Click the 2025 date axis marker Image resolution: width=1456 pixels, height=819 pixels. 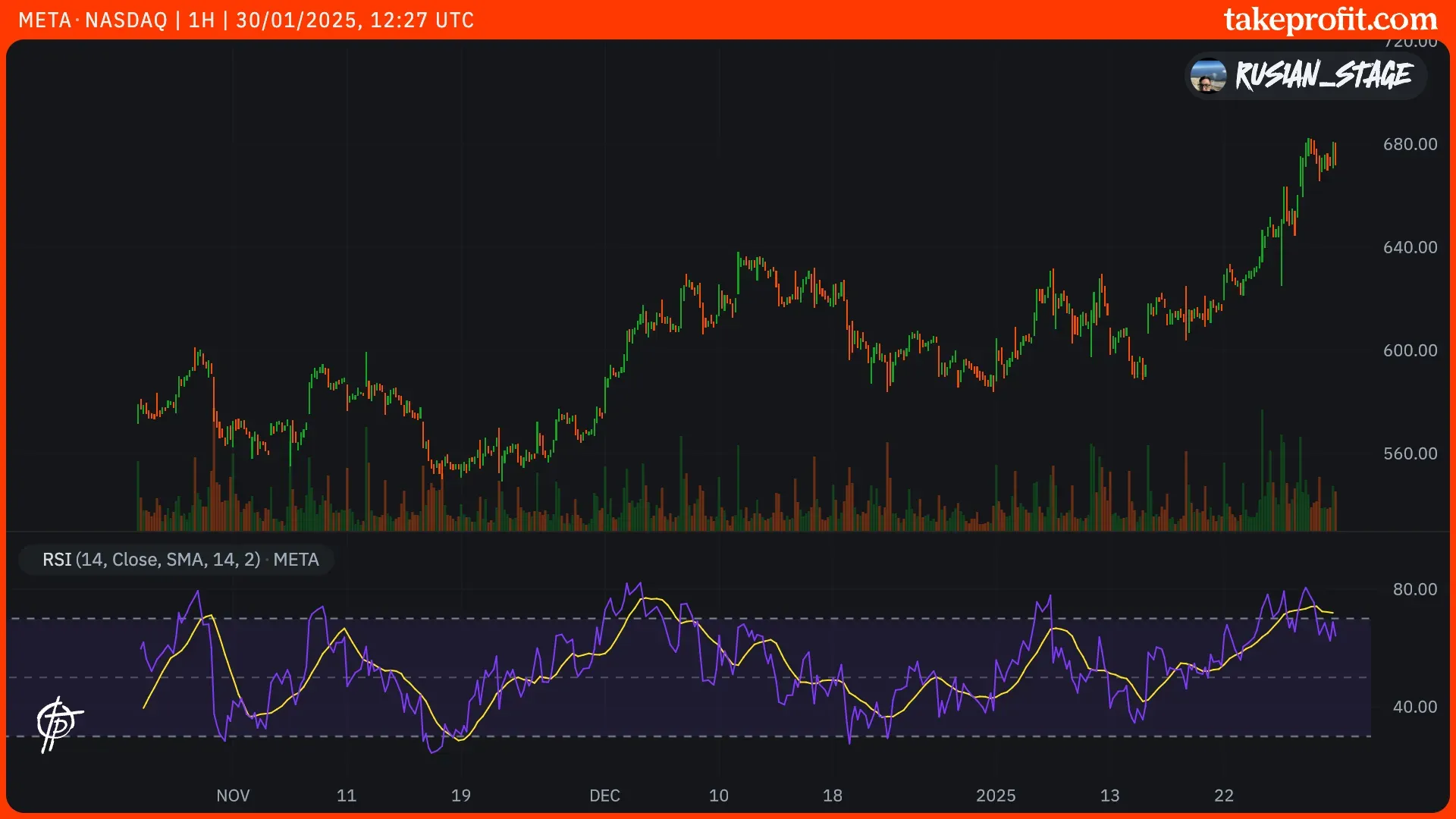pos(995,795)
